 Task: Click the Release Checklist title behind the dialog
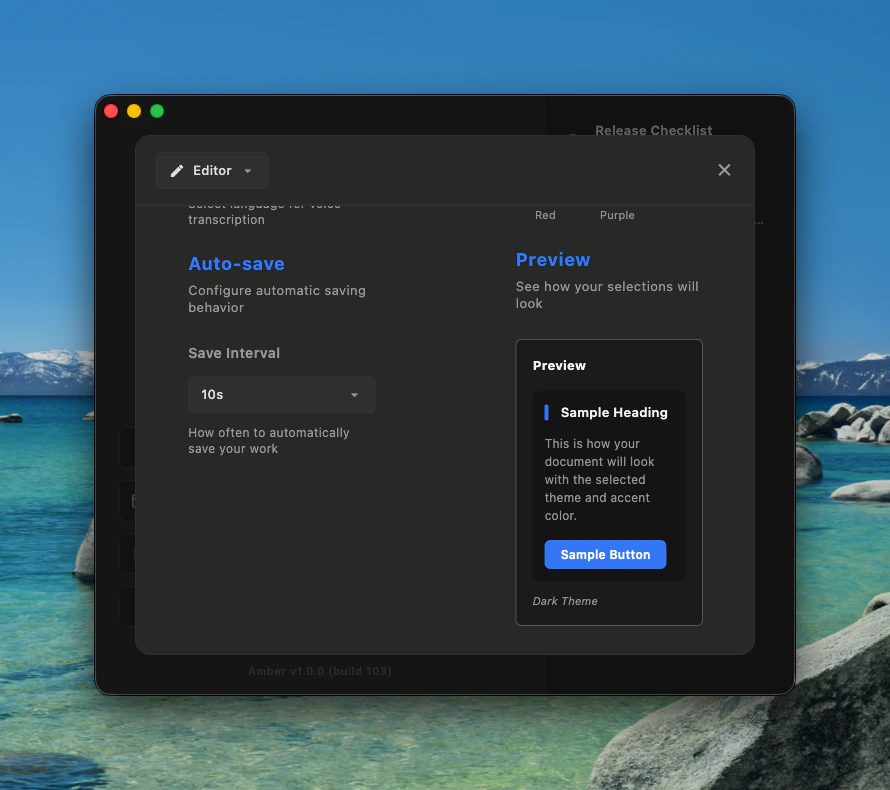tap(653, 130)
